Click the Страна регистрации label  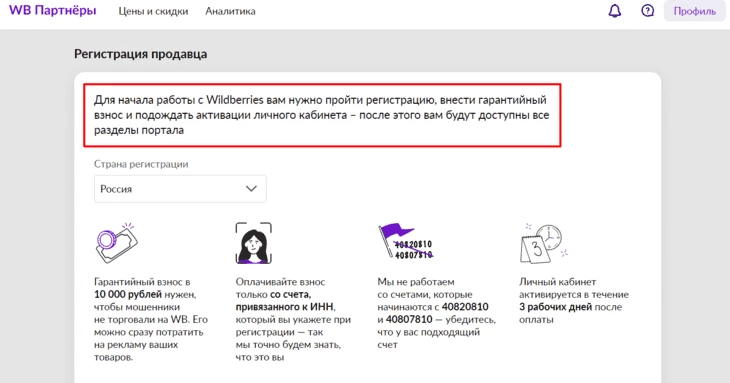pos(141,164)
